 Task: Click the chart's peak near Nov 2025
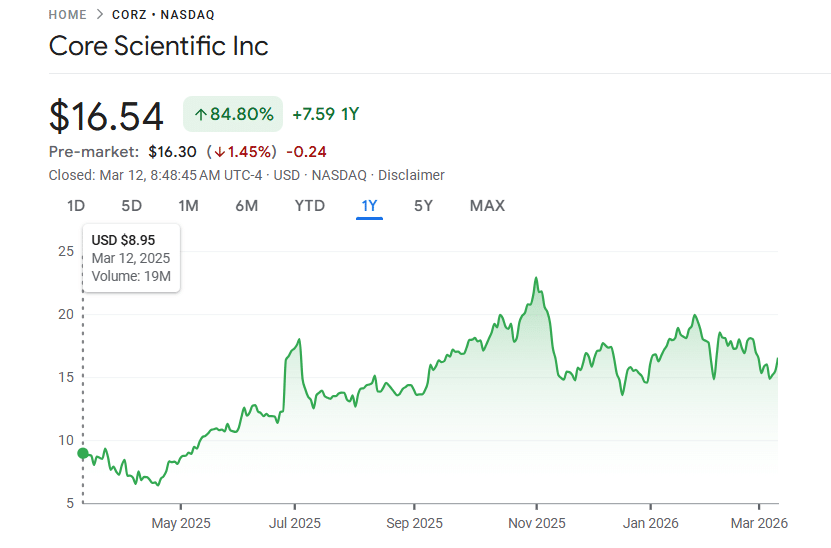tap(537, 278)
